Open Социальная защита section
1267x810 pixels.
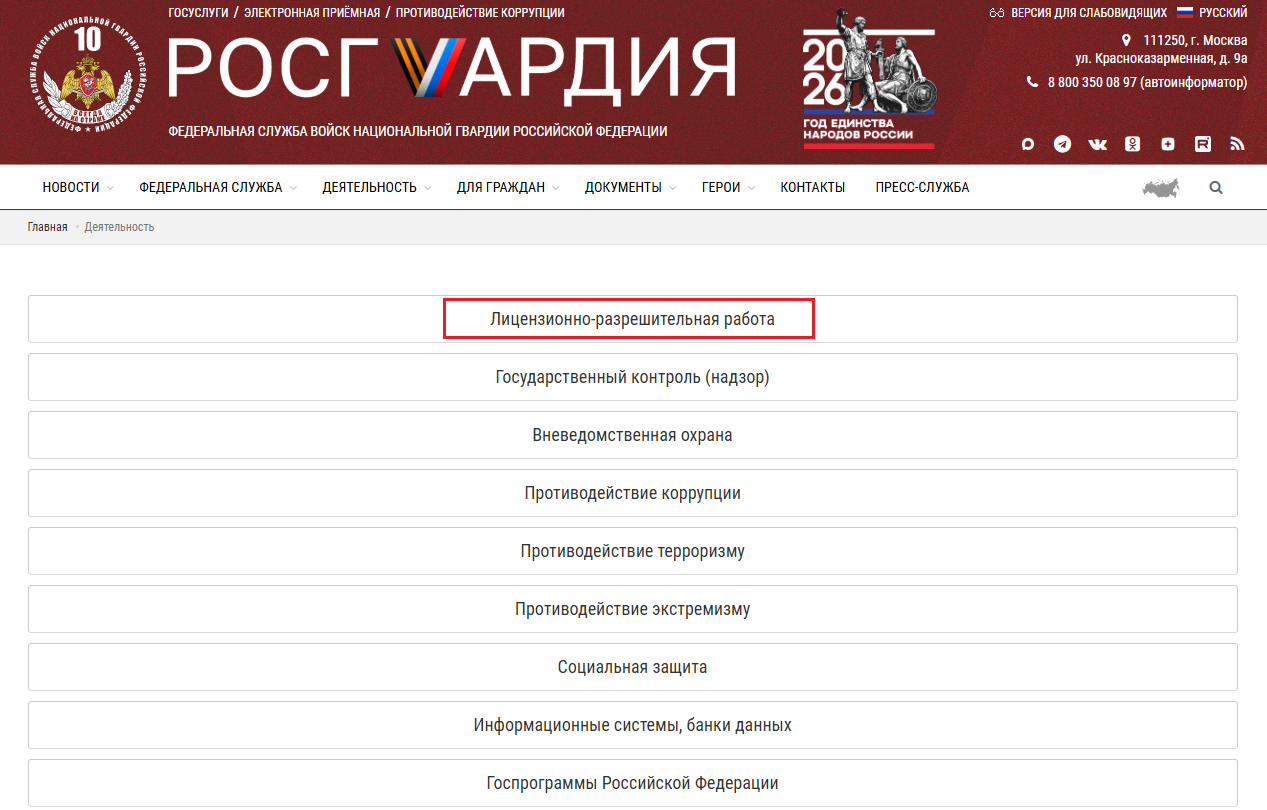click(x=633, y=667)
